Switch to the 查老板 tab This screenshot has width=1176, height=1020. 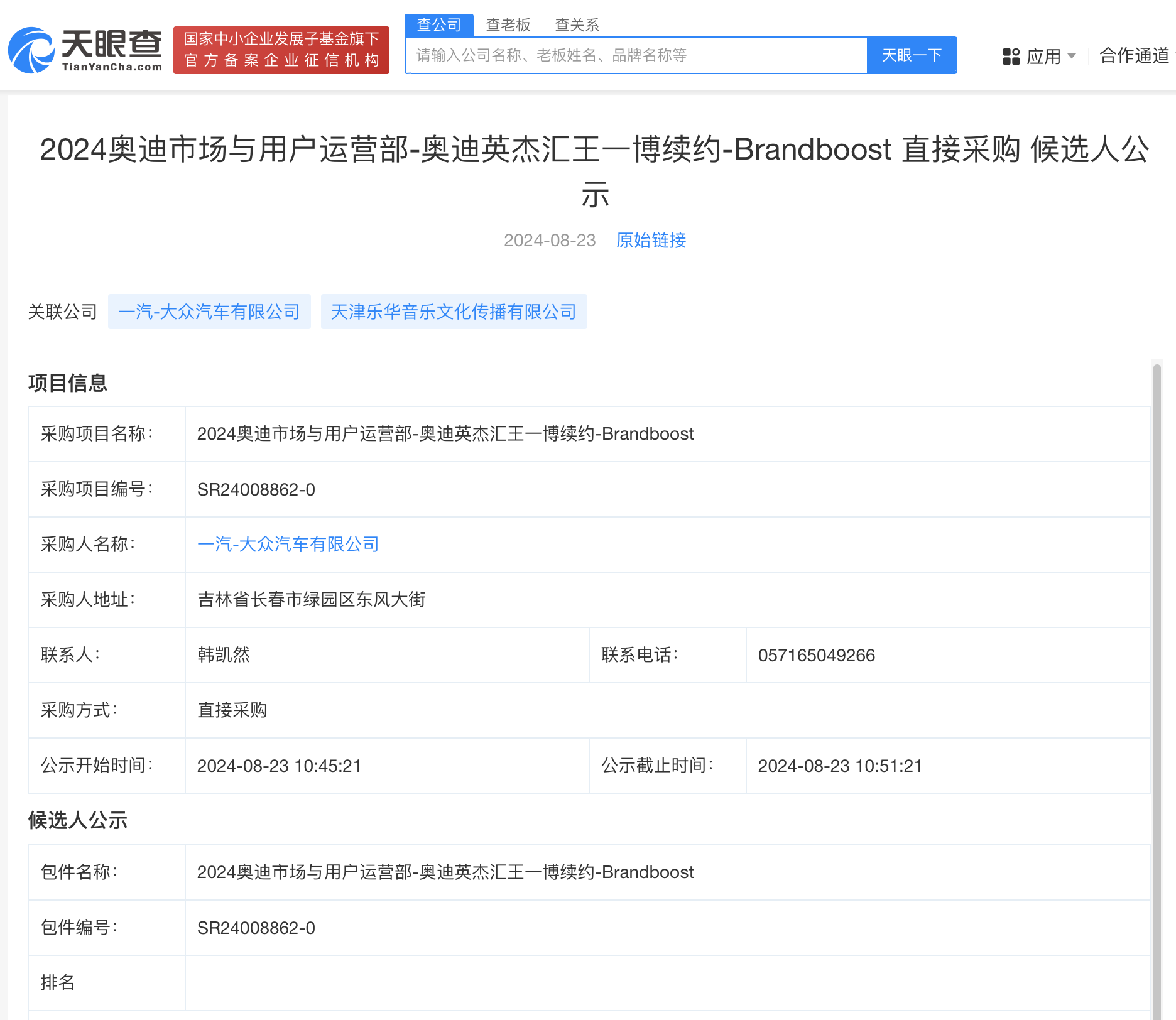508,24
